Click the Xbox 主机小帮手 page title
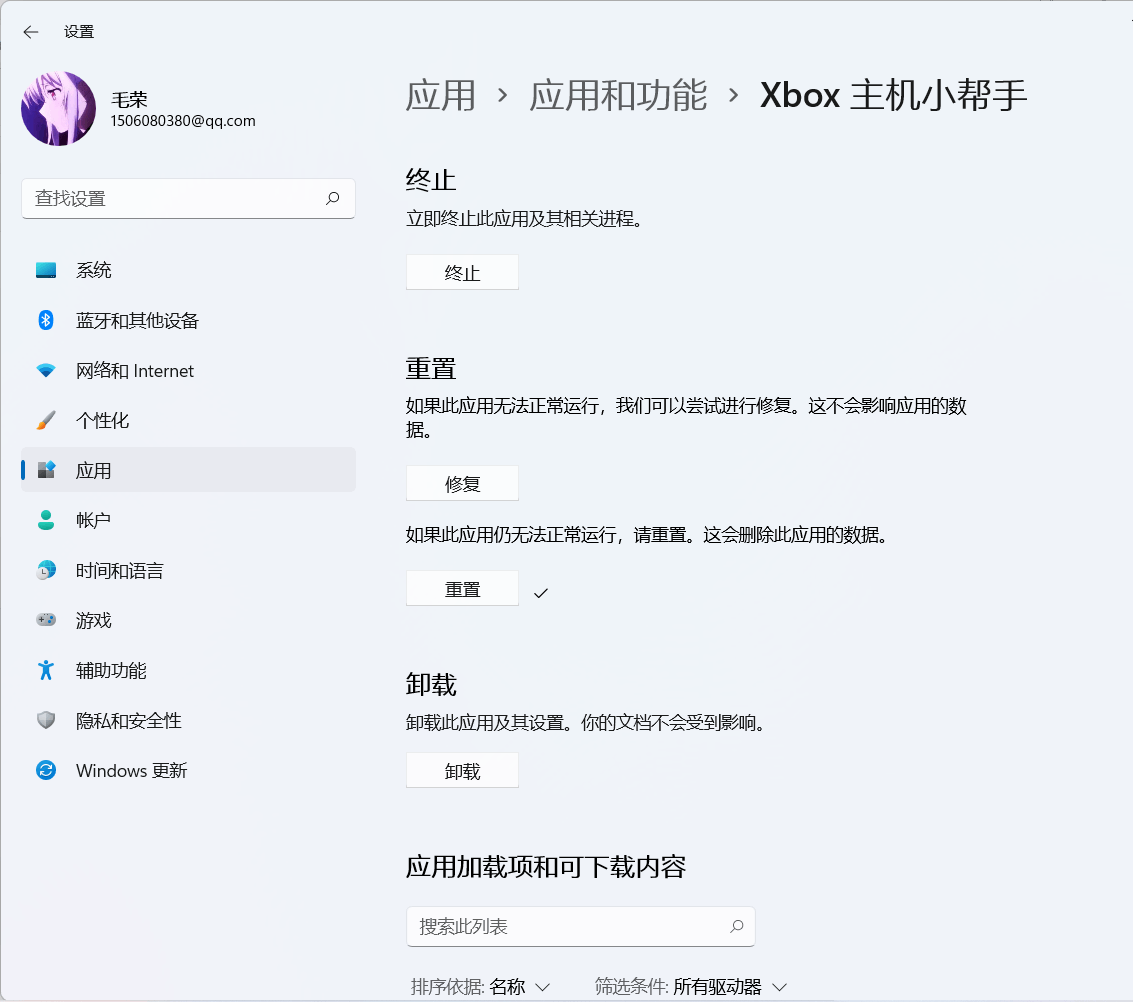 click(x=894, y=95)
